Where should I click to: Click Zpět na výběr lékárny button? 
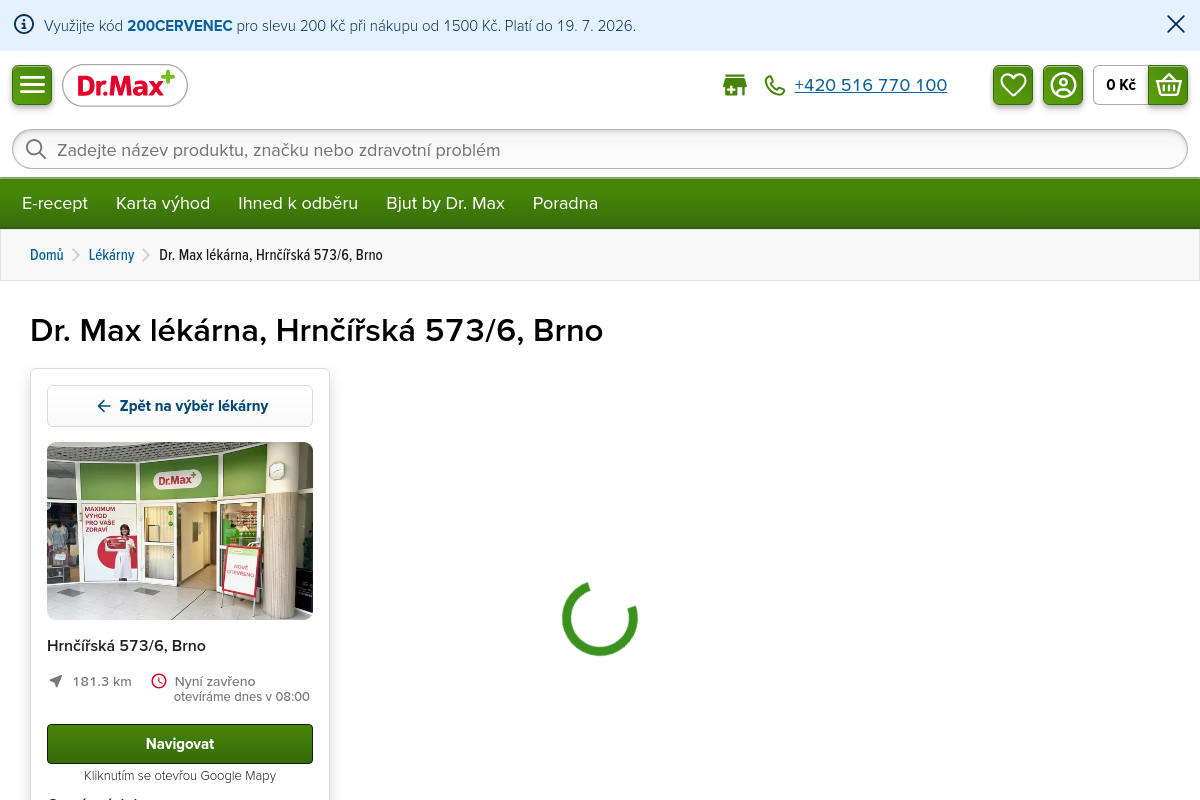tap(180, 406)
